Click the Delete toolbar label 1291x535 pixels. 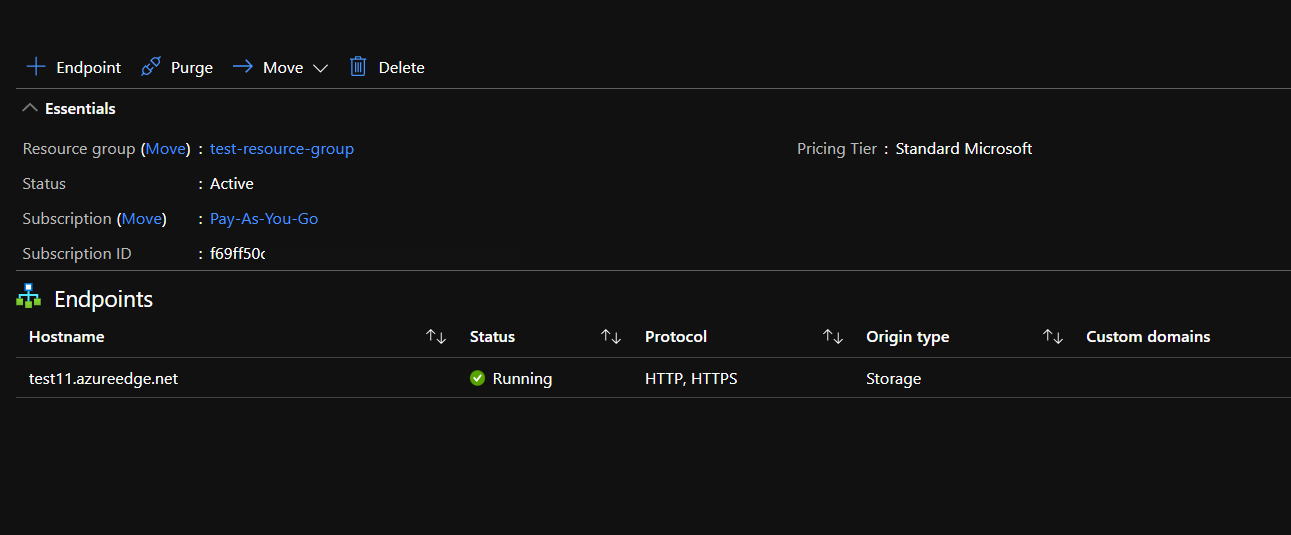coord(401,68)
